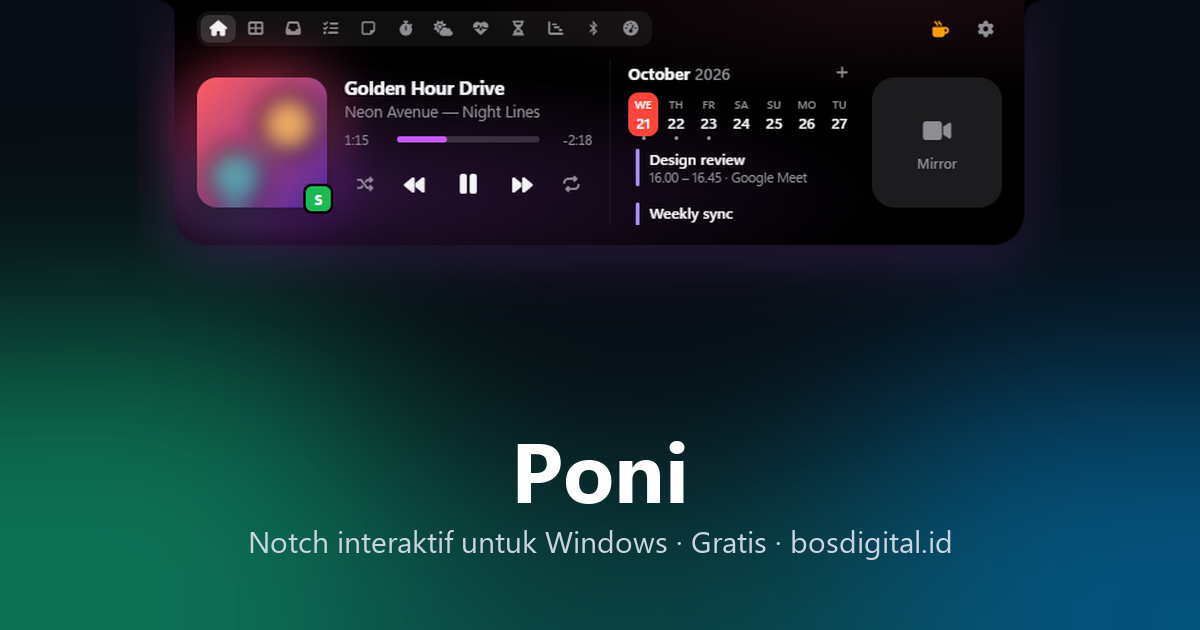This screenshot has width=1200, height=630.
Task: Click the album art thumbnail
Action: click(x=262, y=142)
